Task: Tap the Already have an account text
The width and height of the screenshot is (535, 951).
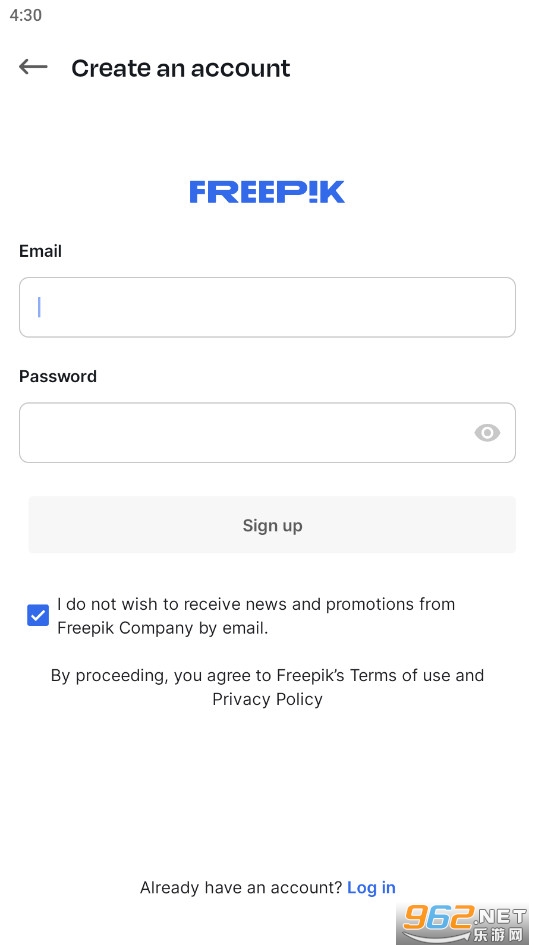Action: pos(241,888)
